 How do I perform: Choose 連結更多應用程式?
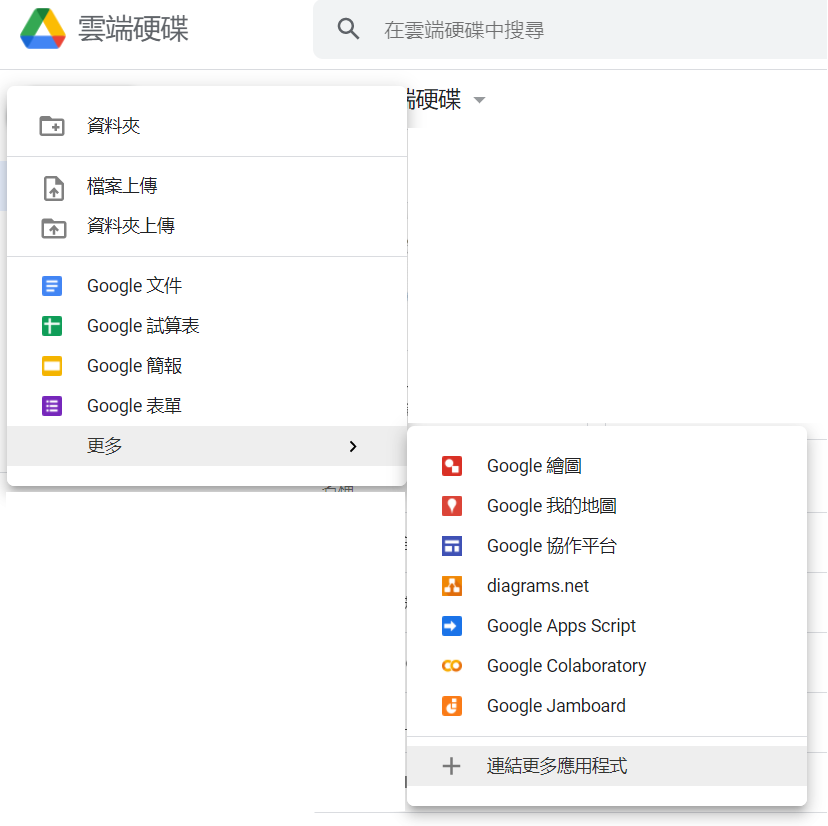click(x=607, y=766)
